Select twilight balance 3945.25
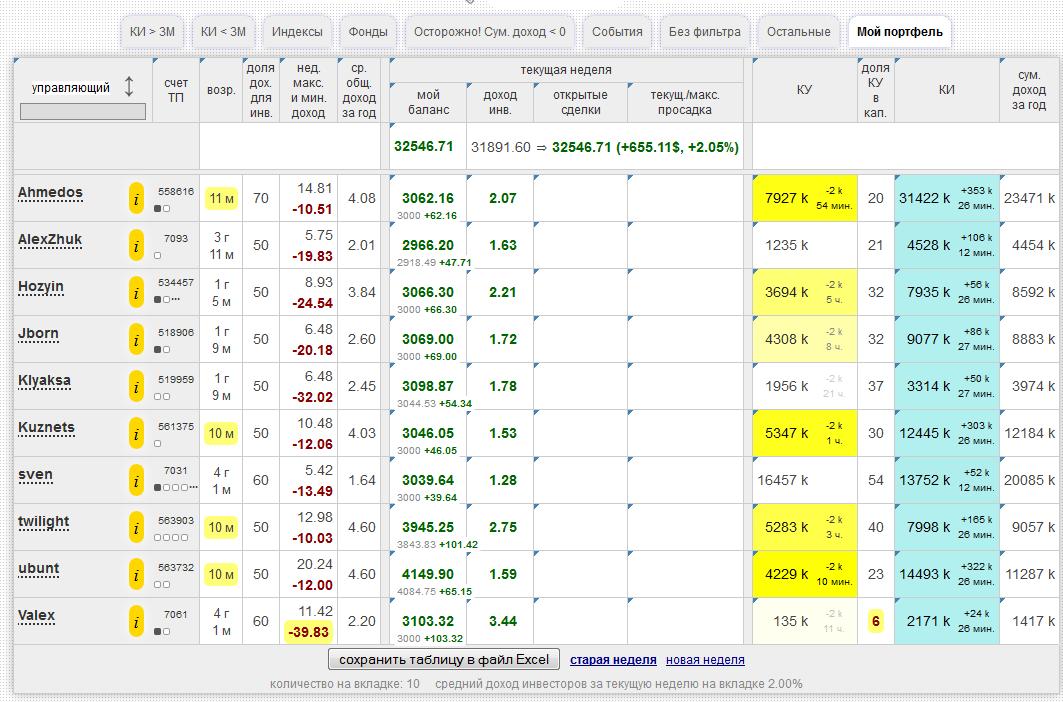 point(428,527)
